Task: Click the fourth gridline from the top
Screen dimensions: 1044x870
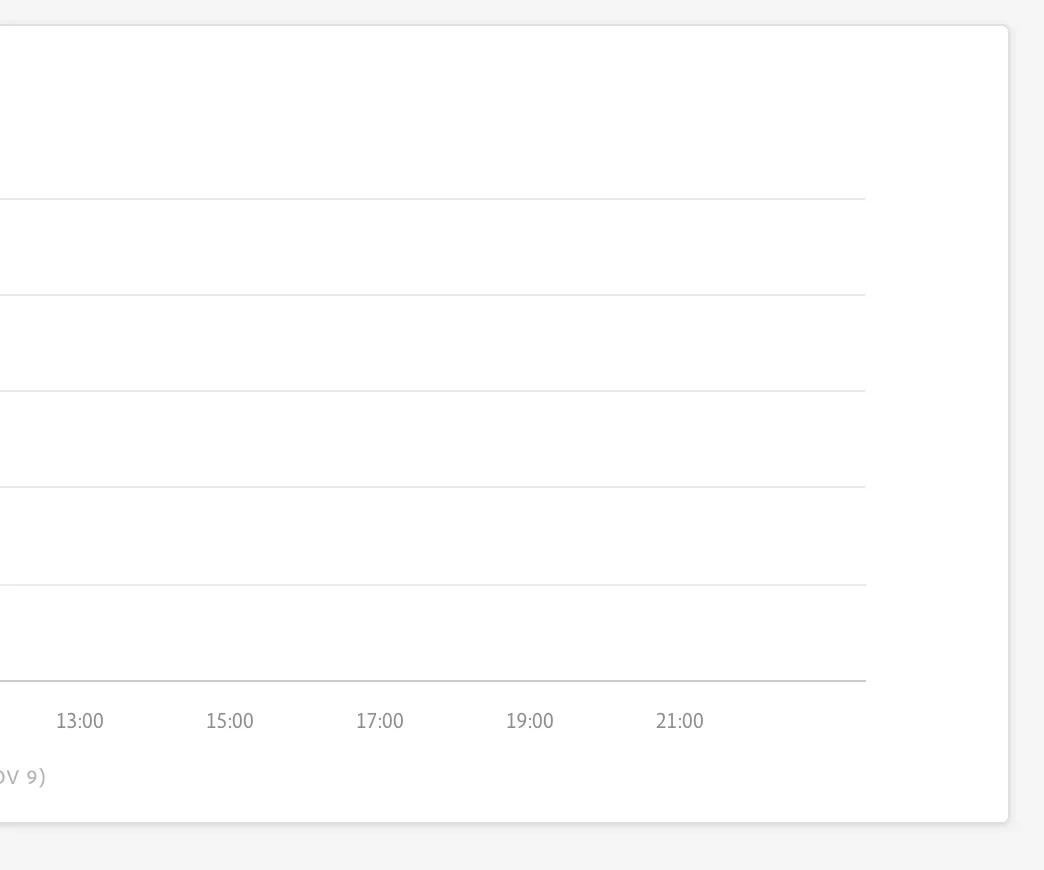Action: tap(432, 487)
